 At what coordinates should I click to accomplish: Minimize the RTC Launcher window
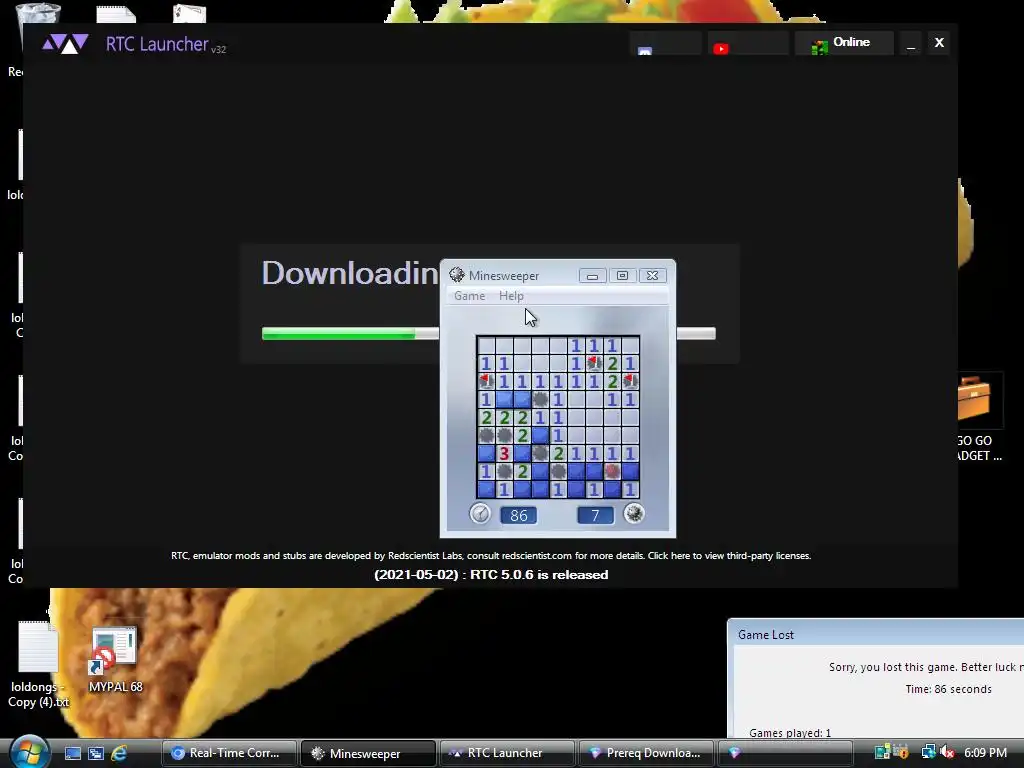pyautogui.click(x=911, y=43)
